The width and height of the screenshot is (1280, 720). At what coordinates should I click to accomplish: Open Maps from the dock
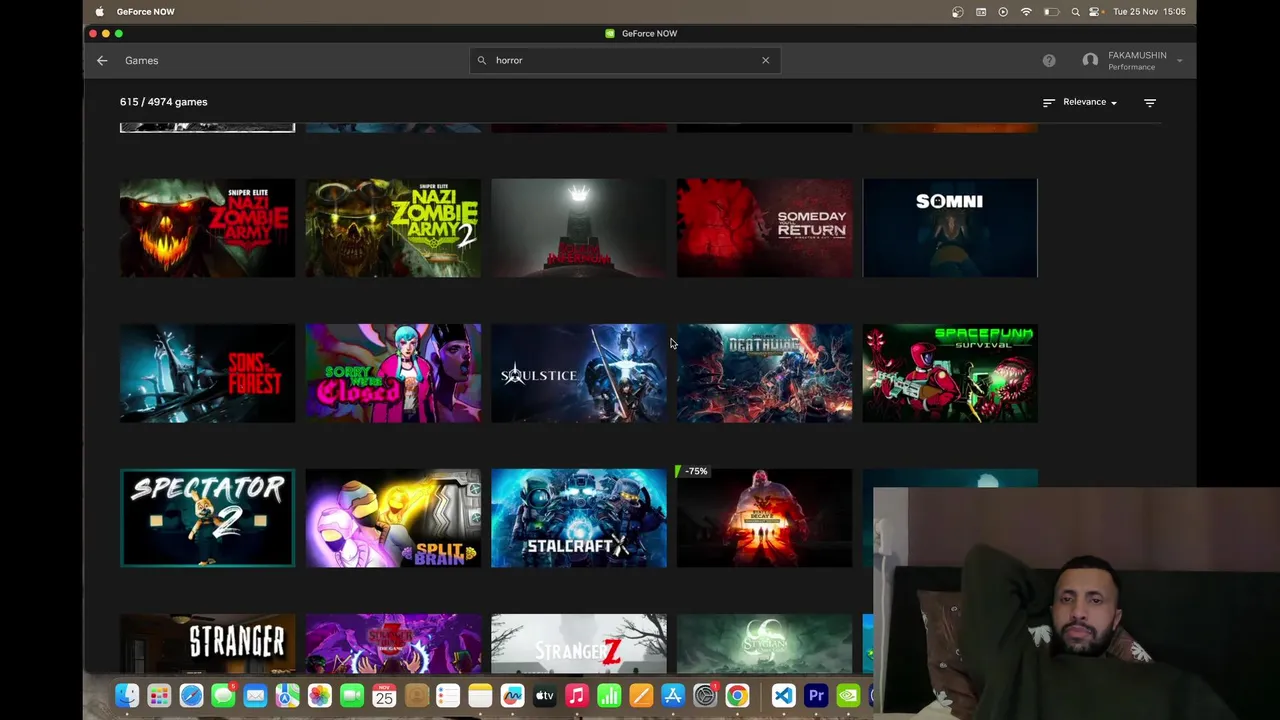point(287,696)
